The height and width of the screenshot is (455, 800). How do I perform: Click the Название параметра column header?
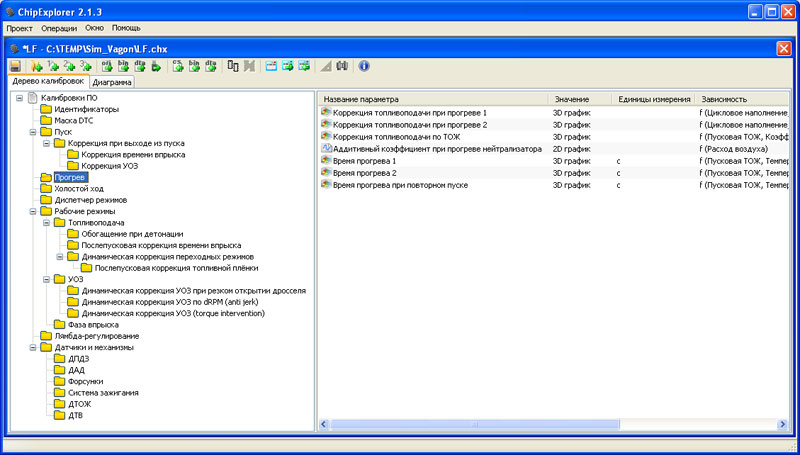point(361,100)
